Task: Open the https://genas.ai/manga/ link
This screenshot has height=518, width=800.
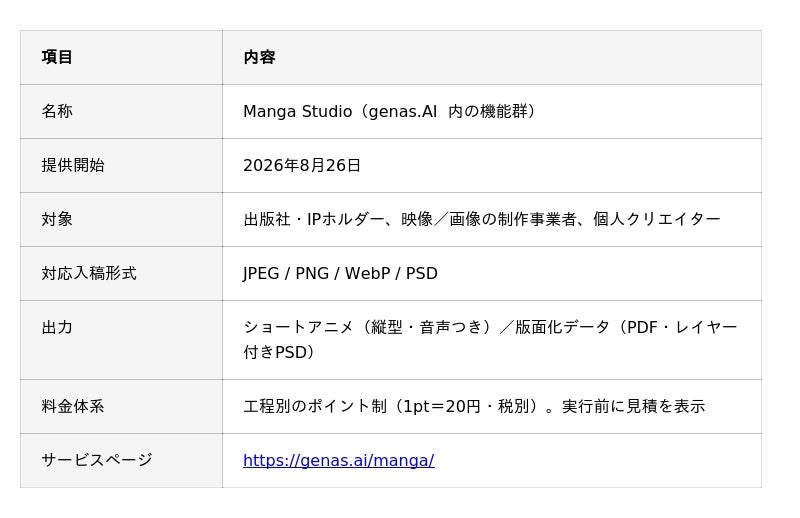Action: point(339,460)
